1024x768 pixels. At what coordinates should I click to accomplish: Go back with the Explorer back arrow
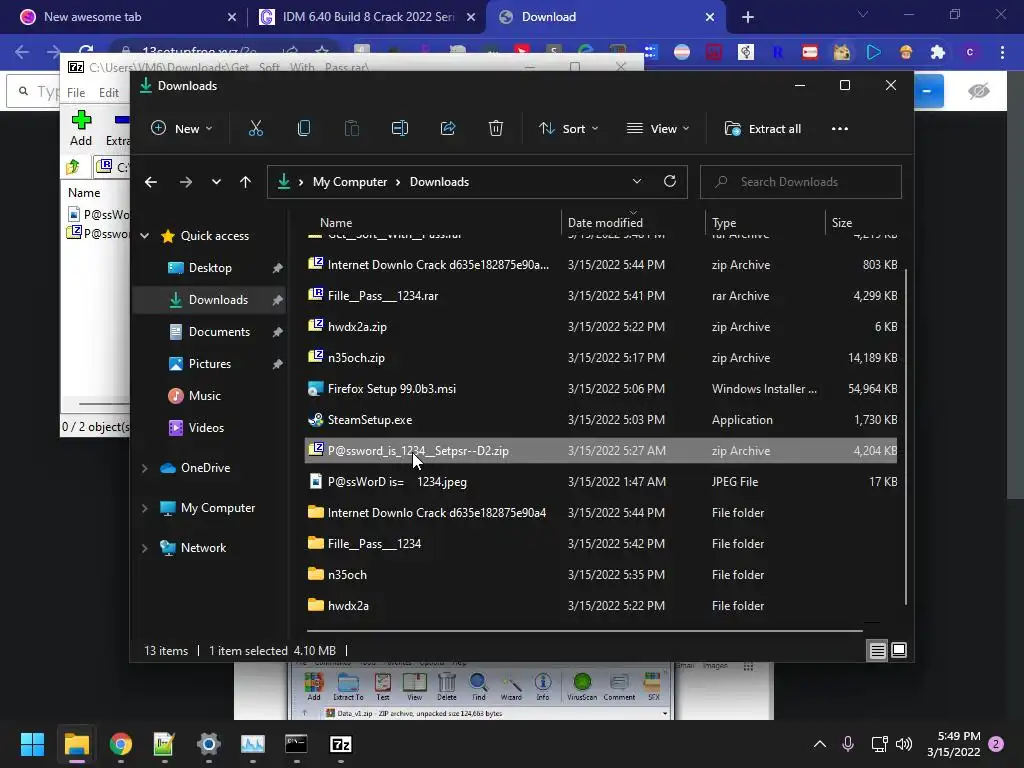[x=151, y=182]
